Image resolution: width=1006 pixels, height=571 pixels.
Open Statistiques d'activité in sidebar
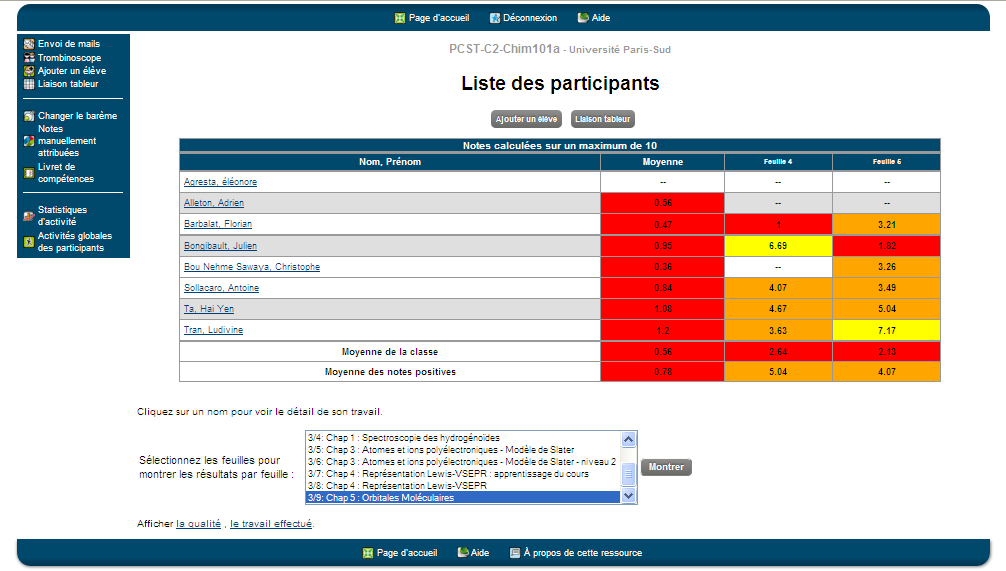(62, 216)
